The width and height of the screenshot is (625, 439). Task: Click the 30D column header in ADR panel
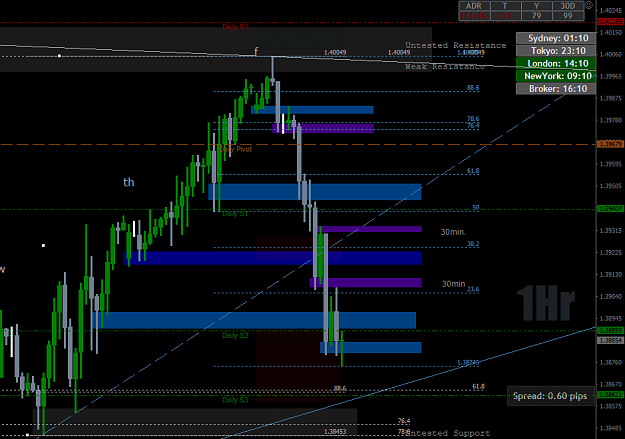point(568,6)
